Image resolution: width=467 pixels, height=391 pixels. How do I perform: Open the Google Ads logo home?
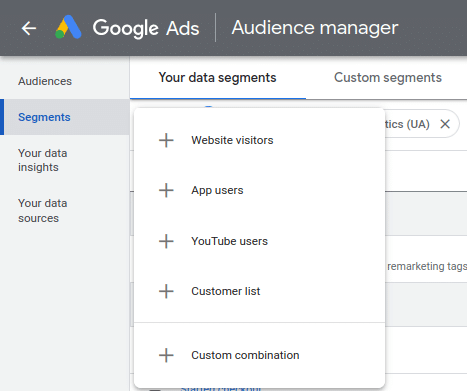pyautogui.click(x=68, y=27)
